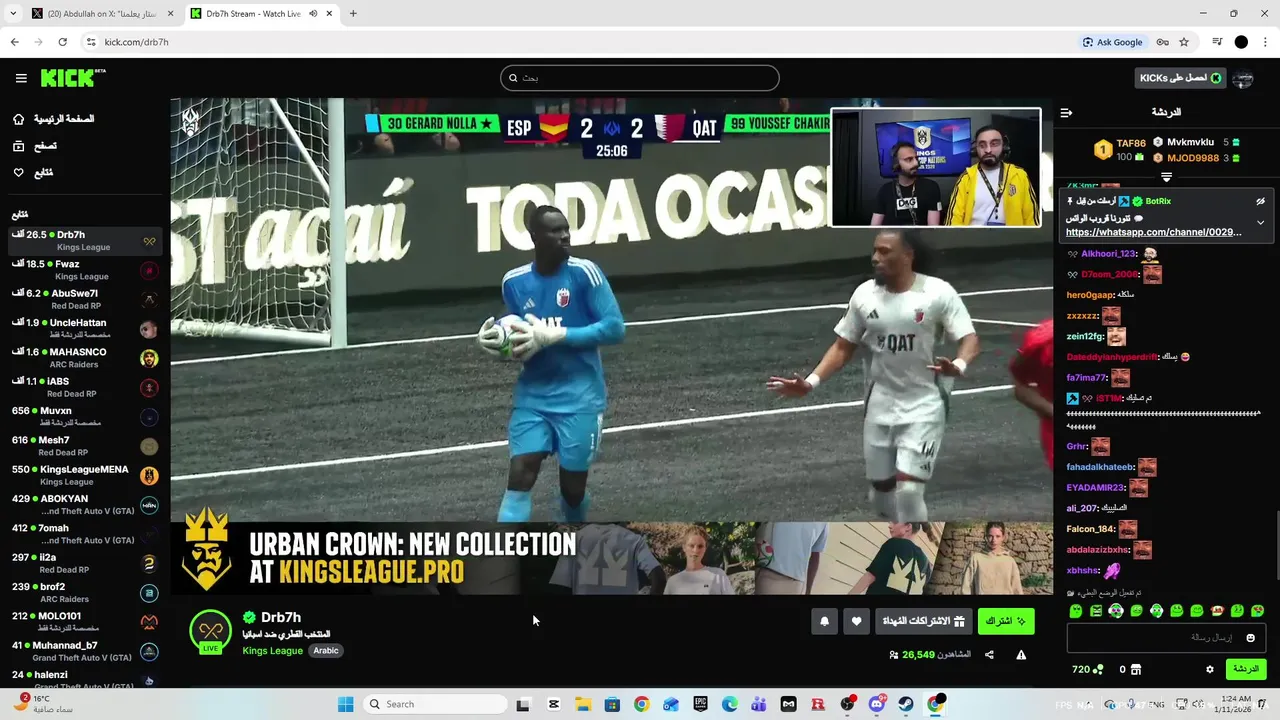Image resolution: width=1280 pixels, height=720 pixels.
Task: Click the Drb7h live avatar
Action: (x=210, y=632)
